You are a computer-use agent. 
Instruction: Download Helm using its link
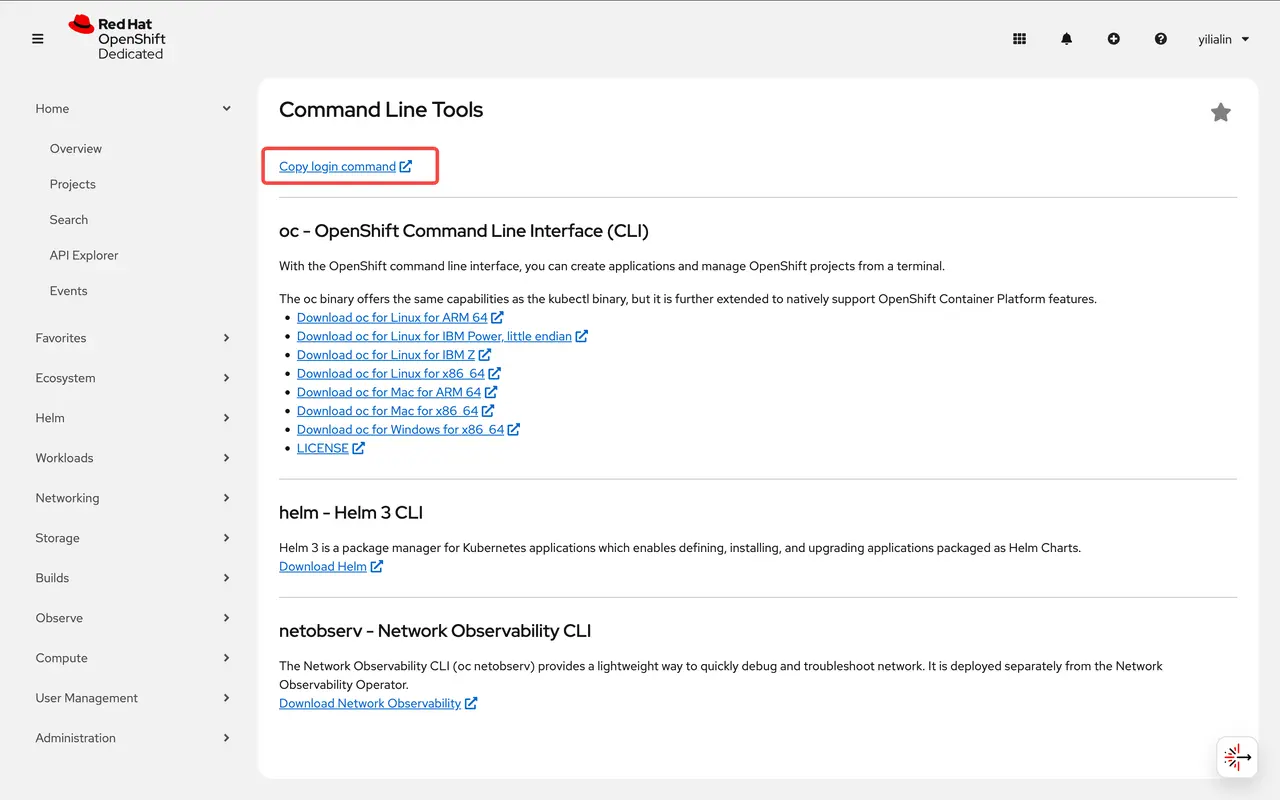click(324, 566)
